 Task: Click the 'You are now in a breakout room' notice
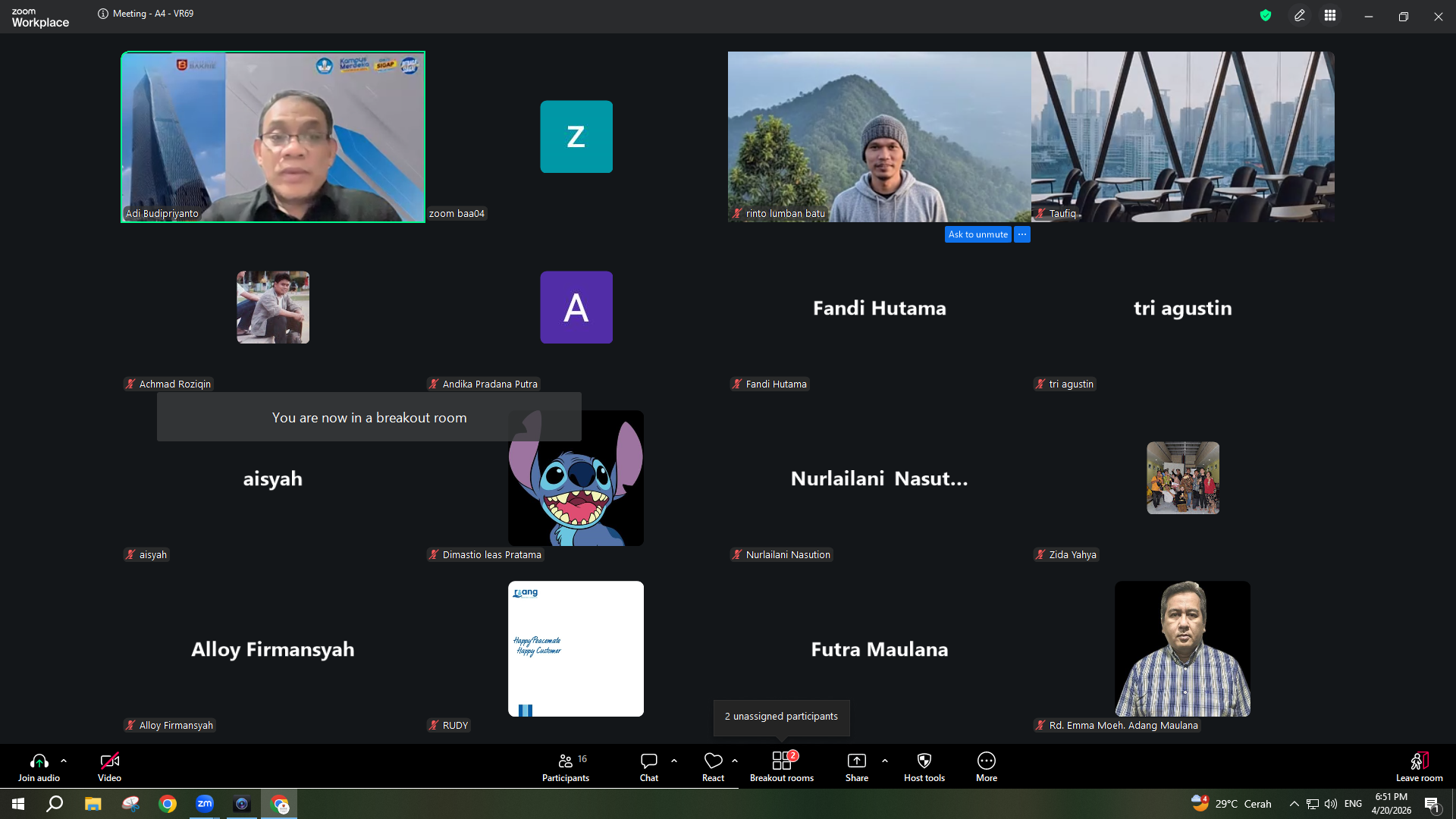pos(369,417)
